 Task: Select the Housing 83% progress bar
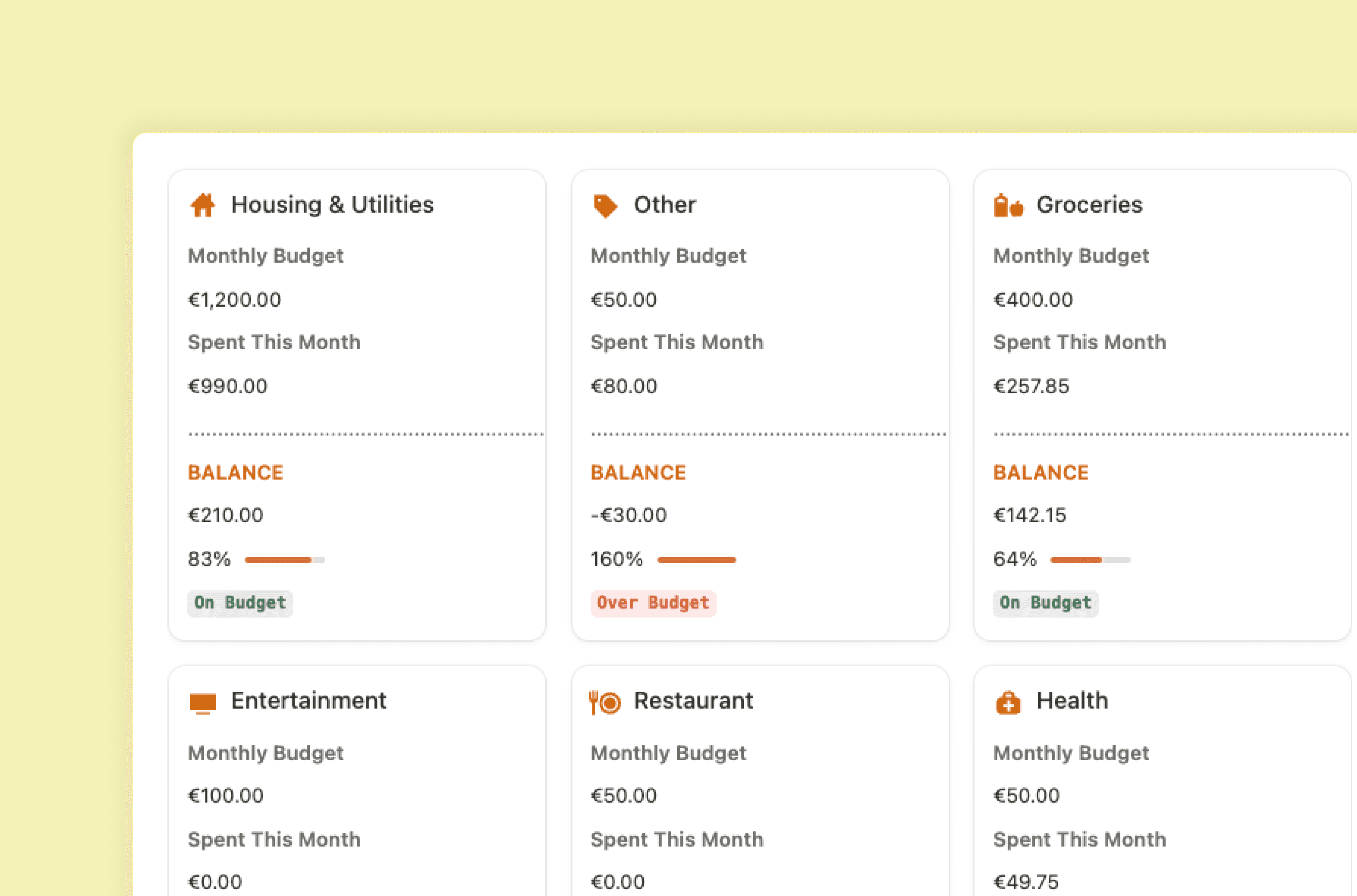tap(284, 560)
